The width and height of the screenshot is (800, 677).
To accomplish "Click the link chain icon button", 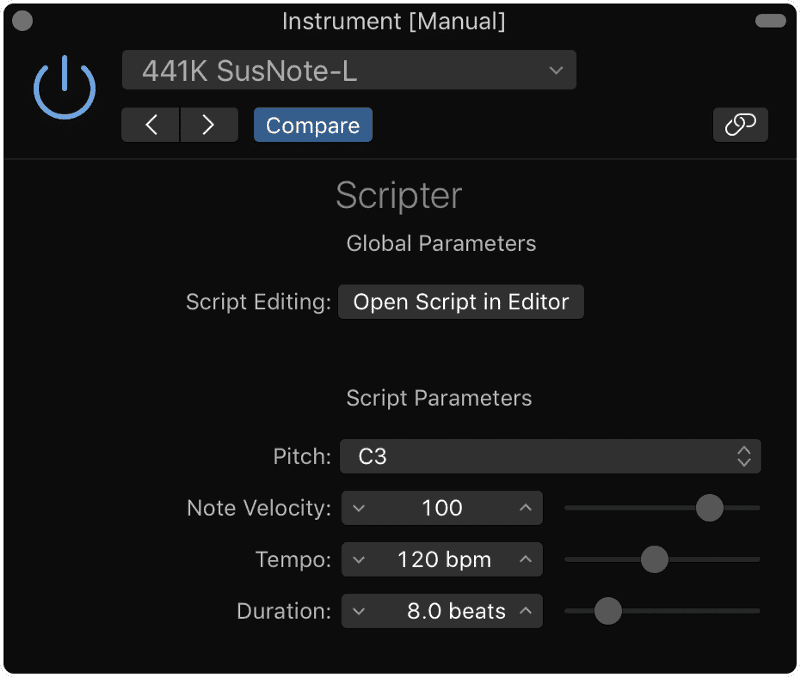I will (x=740, y=124).
